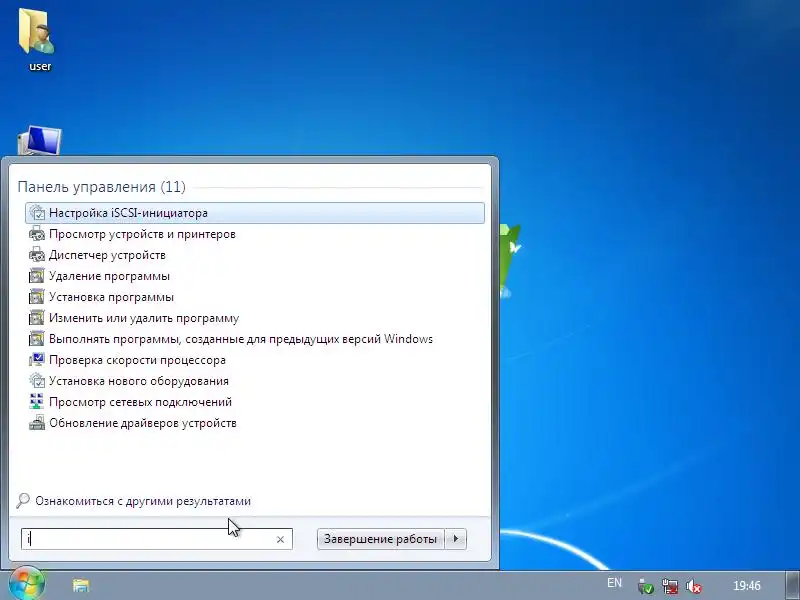Click the icon beside Обновление драйверов устройств

coord(37,423)
